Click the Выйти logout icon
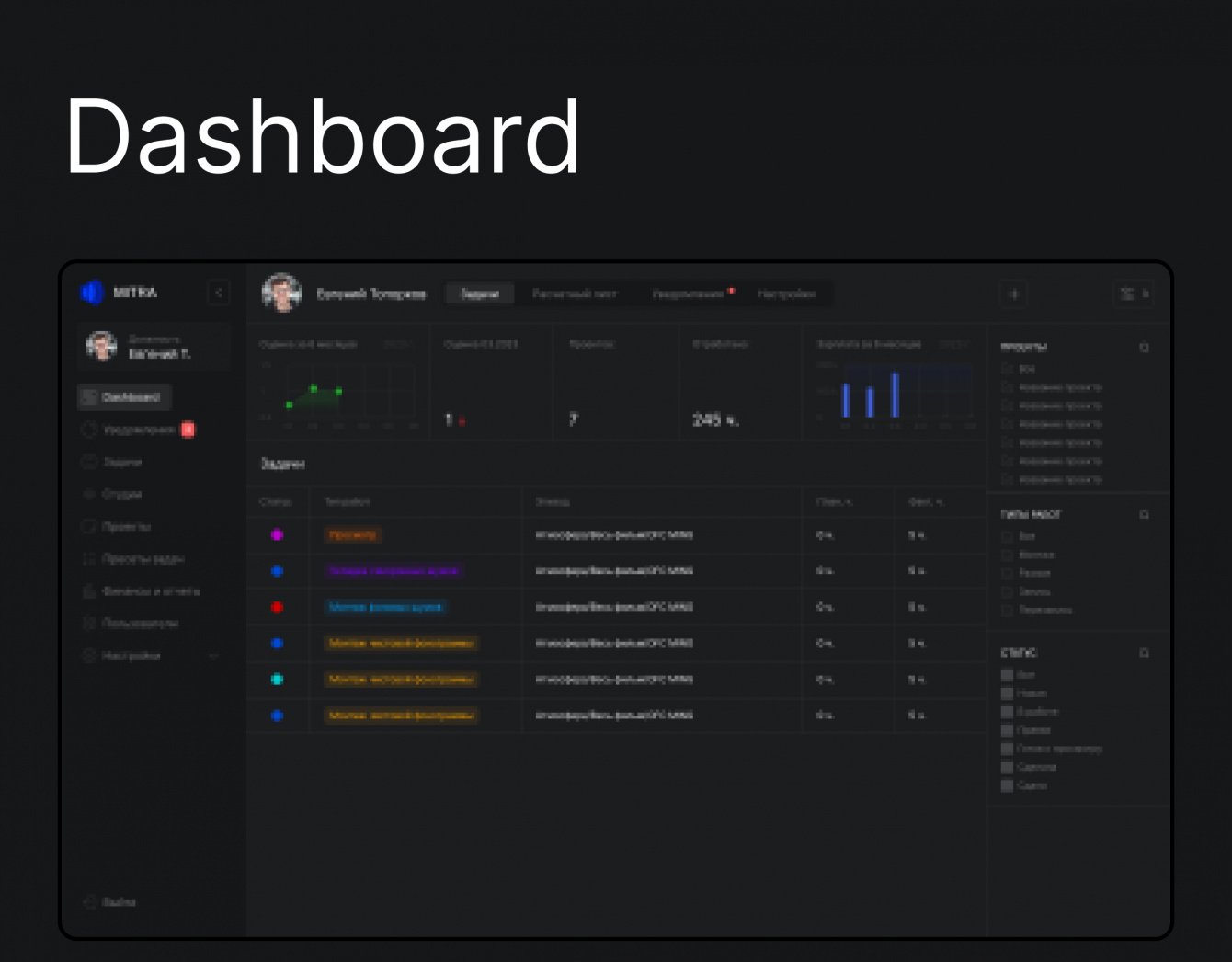The height and width of the screenshot is (962, 1232). tap(89, 902)
